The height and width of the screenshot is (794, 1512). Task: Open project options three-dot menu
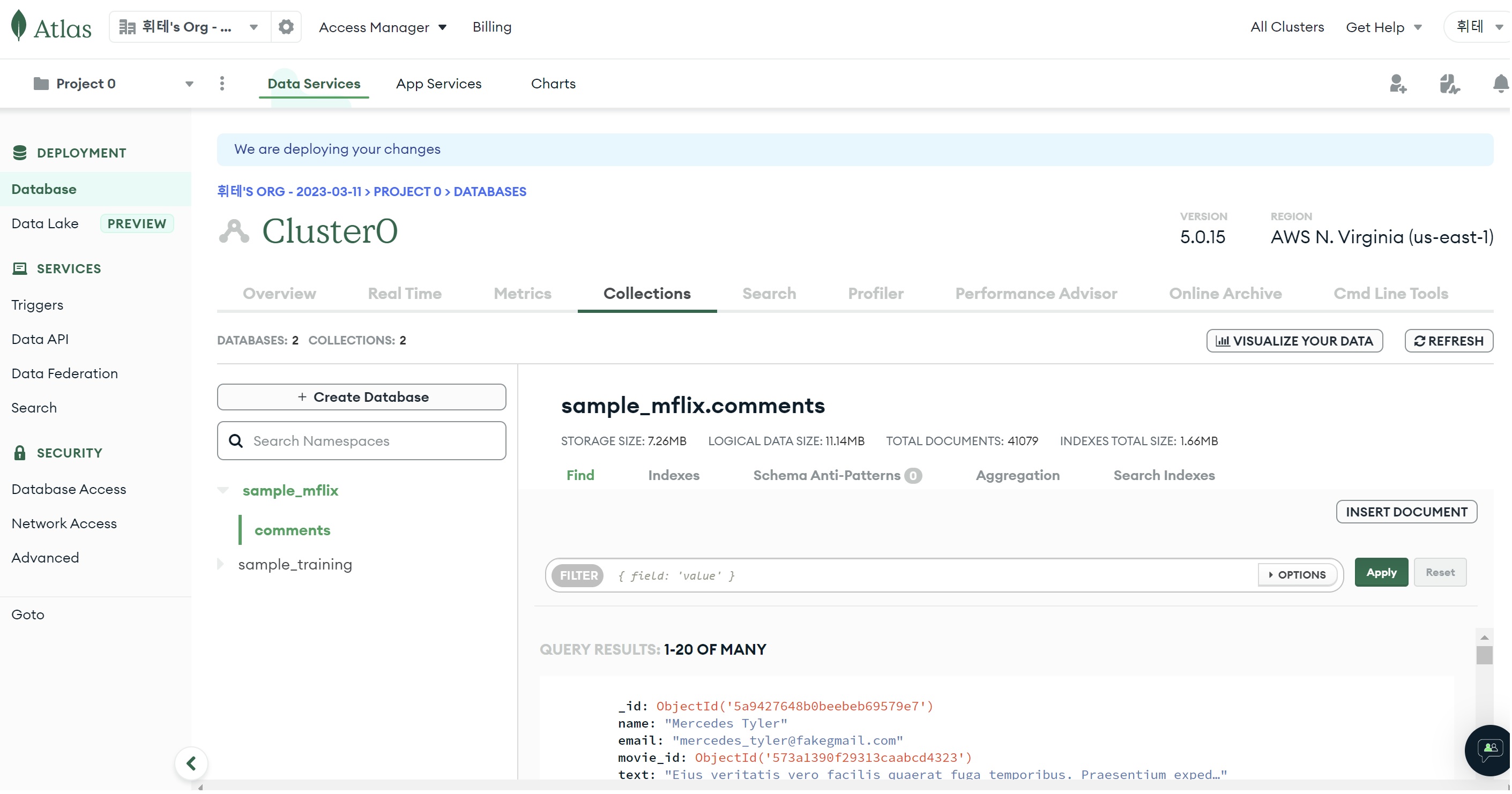pos(222,84)
